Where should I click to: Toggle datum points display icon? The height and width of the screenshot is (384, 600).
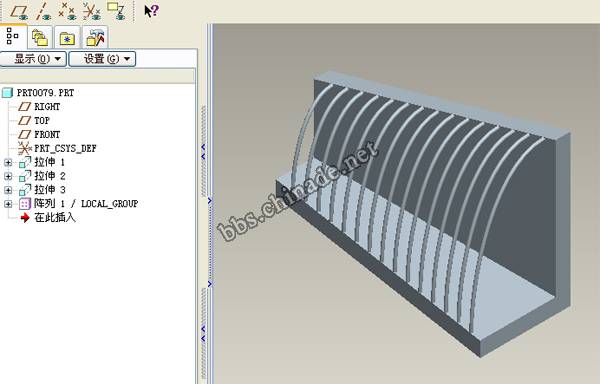pyautogui.click(x=67, y=11)
